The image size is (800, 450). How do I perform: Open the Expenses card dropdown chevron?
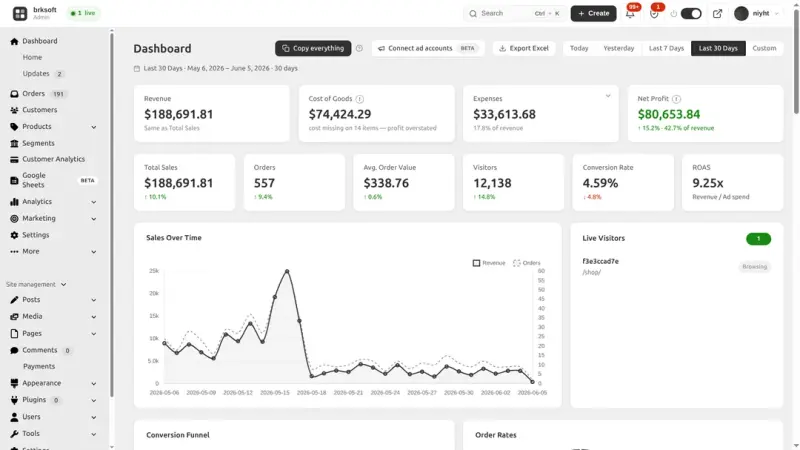coord(608,96)
